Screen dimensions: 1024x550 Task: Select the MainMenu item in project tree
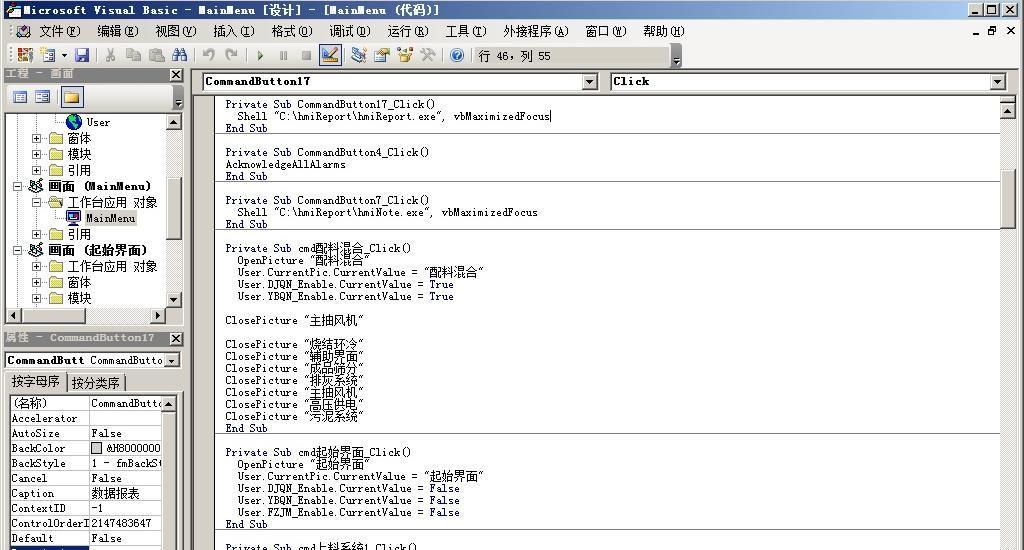[x=110, y=218]
